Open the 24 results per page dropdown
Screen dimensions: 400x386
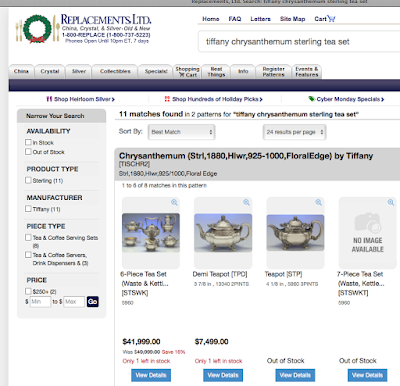[x=295, y=132]
